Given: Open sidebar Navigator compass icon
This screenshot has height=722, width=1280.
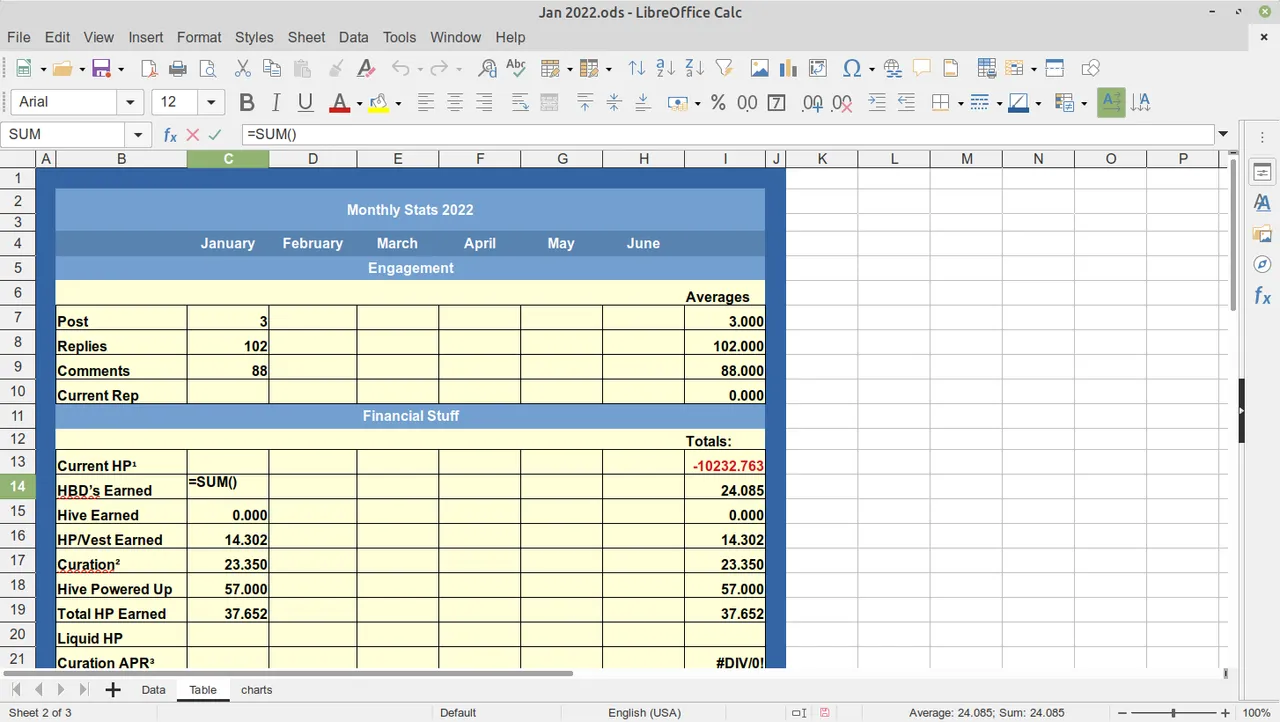Looking at the screenshot, I should coord(1262,264).
